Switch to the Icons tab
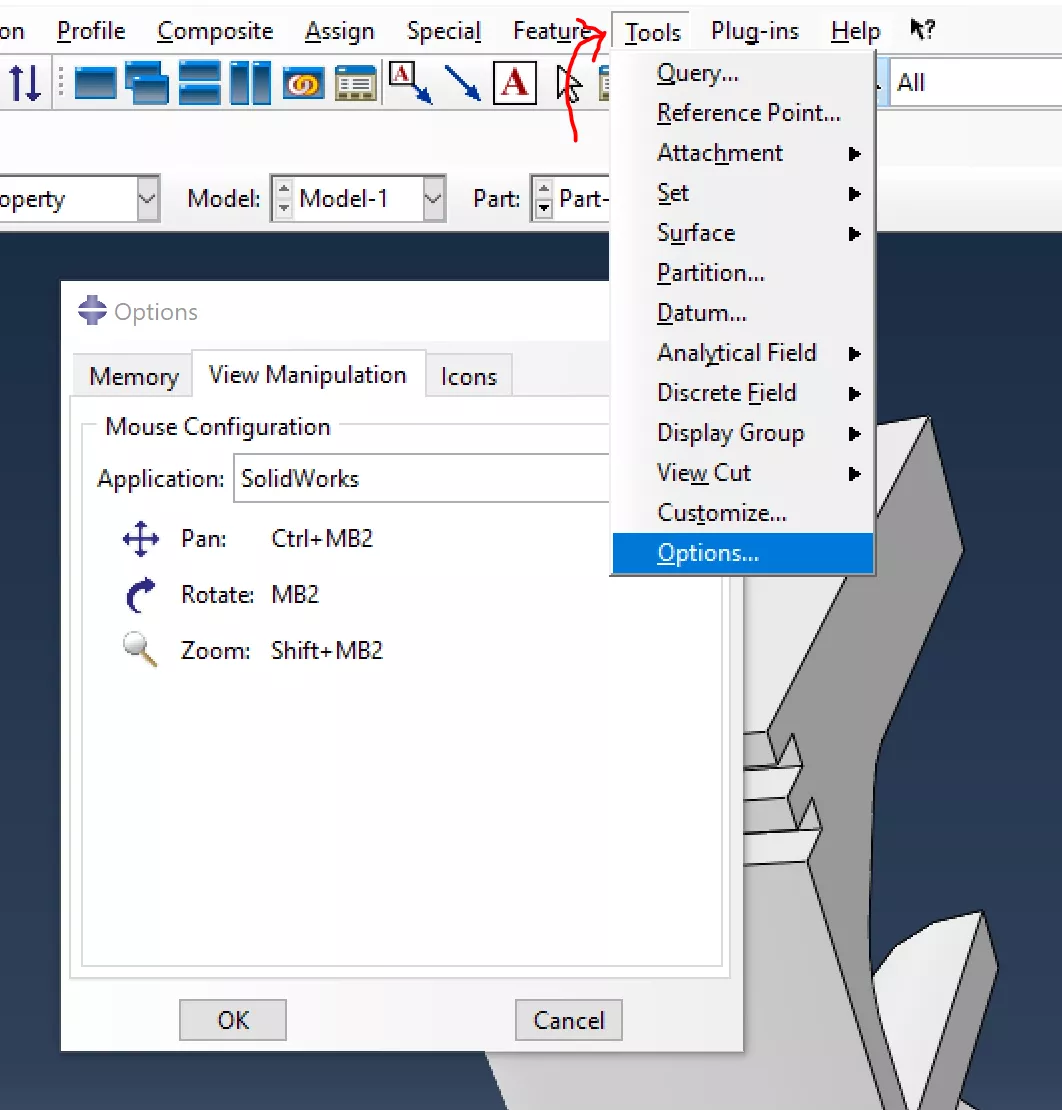The height and width of the screenshot is (1110, 1062). (468, 377)
